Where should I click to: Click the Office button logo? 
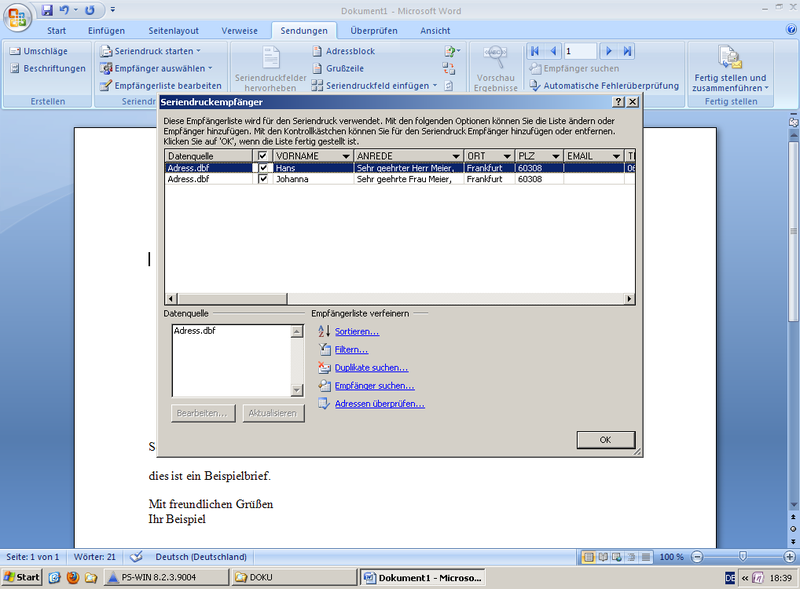[x=17, y=17]
